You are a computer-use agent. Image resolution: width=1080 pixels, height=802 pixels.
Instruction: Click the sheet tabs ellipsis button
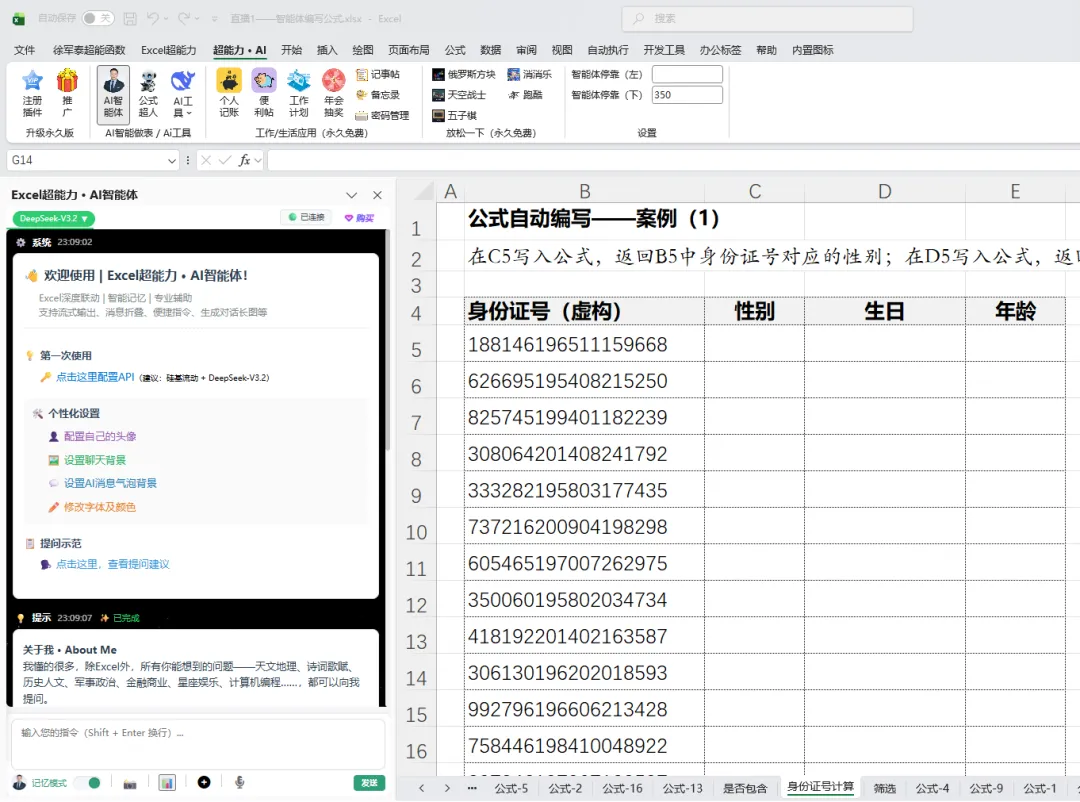tap(472, 788)
